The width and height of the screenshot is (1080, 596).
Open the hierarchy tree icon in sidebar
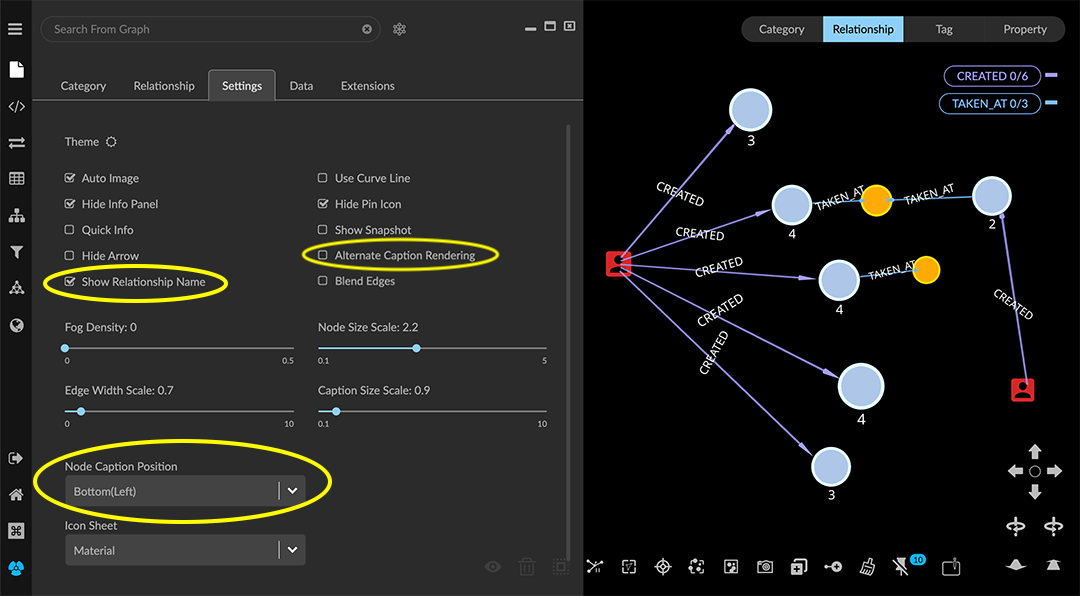click(16, 216)
